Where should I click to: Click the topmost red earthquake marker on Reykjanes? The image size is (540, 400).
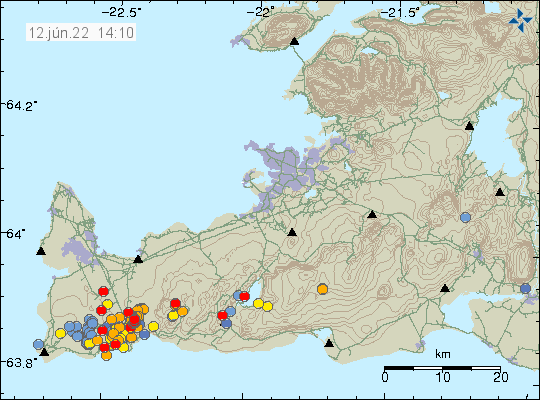tap(103, 291)
